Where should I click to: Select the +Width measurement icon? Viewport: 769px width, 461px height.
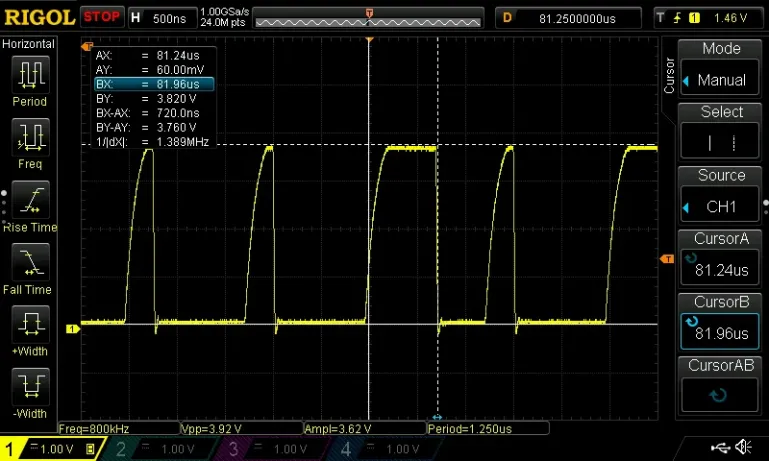tap(30, 324)
